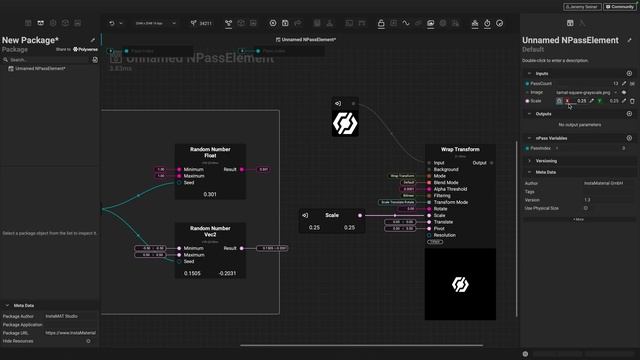Click the image input node thumbnail
The height and width of the screenshot is (360, 640).
click(x=345, y=123)
